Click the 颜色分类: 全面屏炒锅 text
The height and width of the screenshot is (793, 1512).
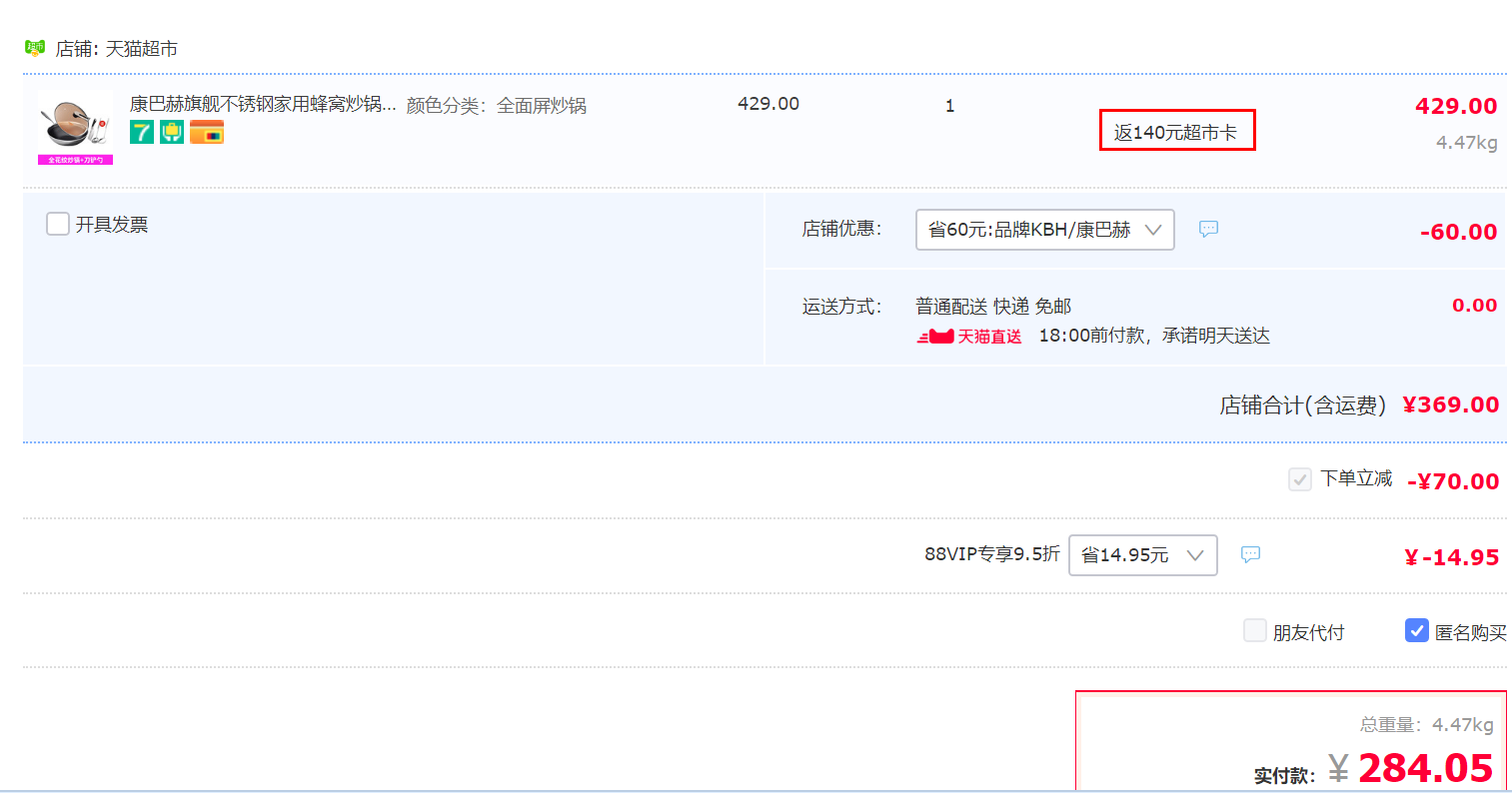497,106
